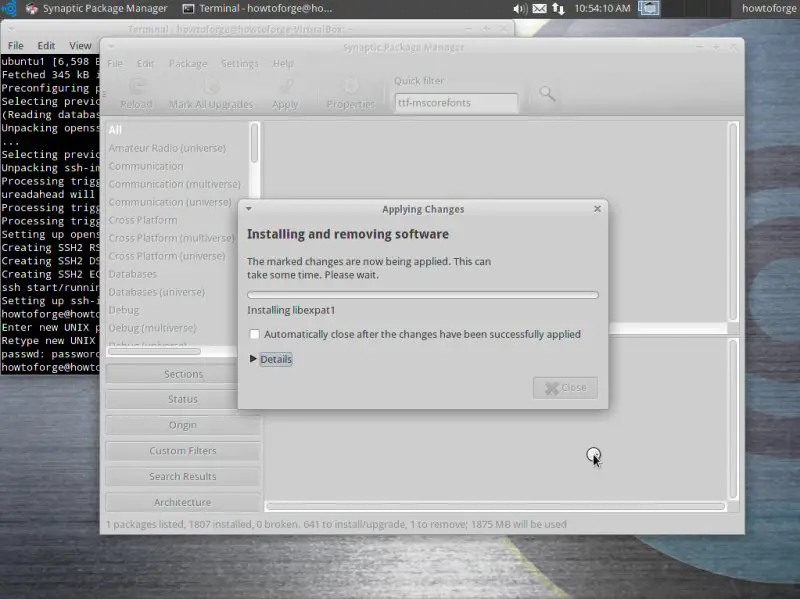Click the greyed Close button in dialog

point(565,388)
